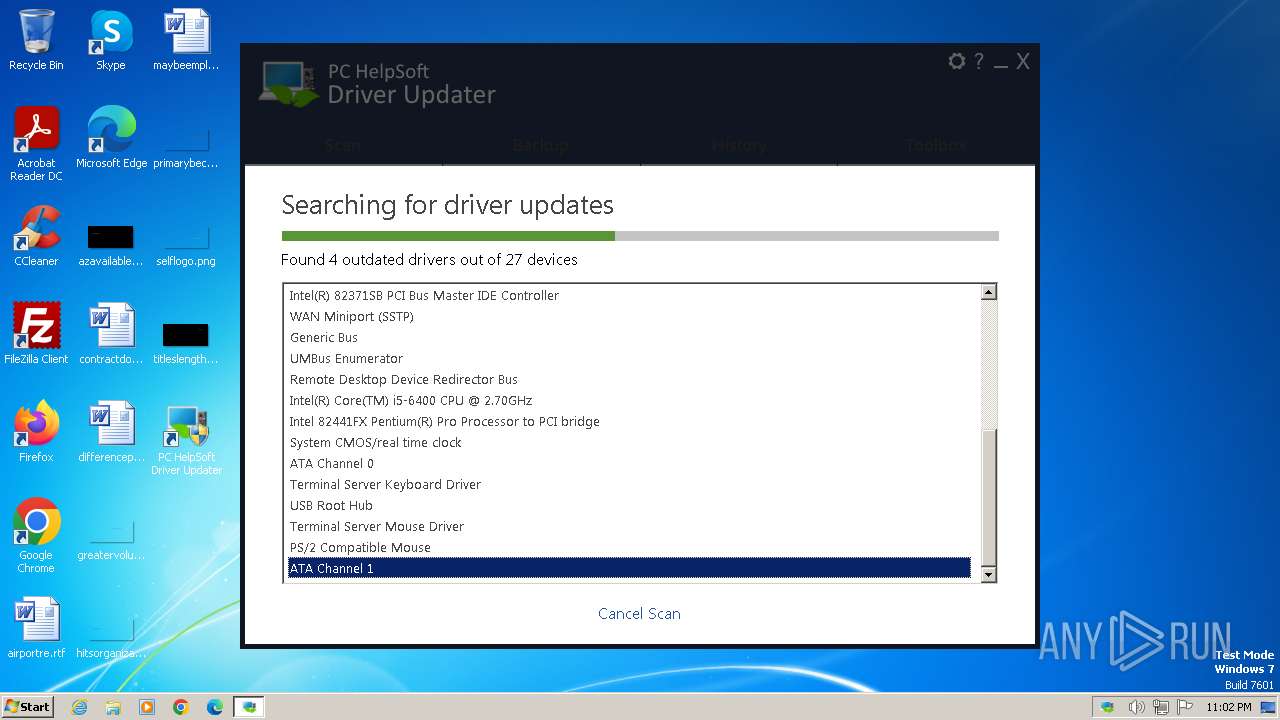Open Skype desktop shortcut
The height and width of the screenshot is (720, 1280).
[111, 40]
